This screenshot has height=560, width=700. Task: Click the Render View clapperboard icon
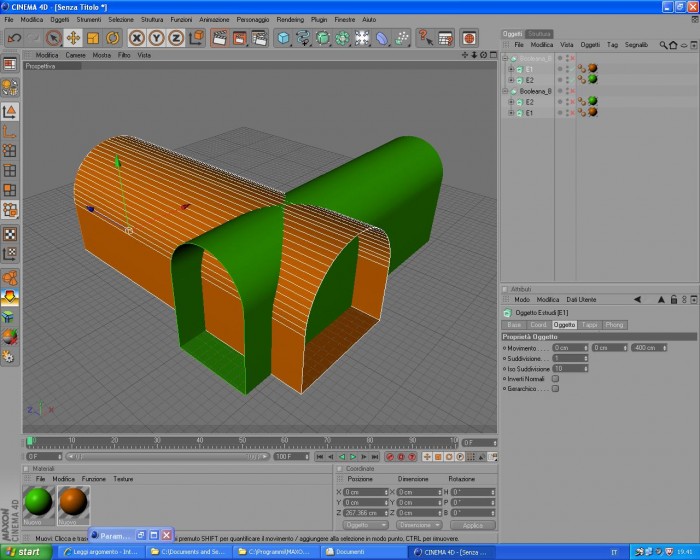point(219,38)
